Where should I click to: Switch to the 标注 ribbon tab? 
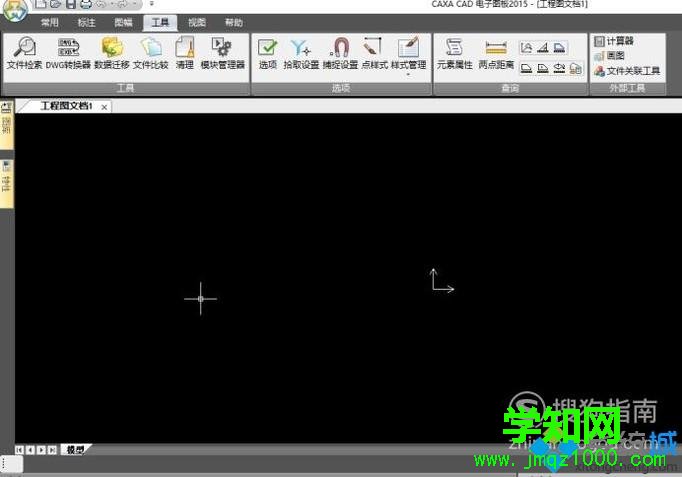click(86, 23)
